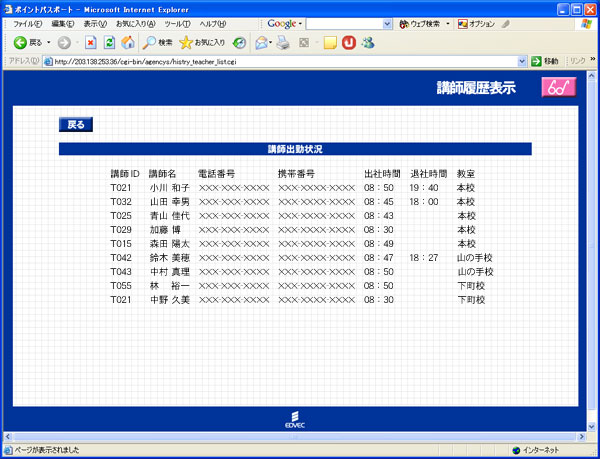The image size is (600, 459).
Task: Click the browser Back arrow icon
Action: coord(19,43)
